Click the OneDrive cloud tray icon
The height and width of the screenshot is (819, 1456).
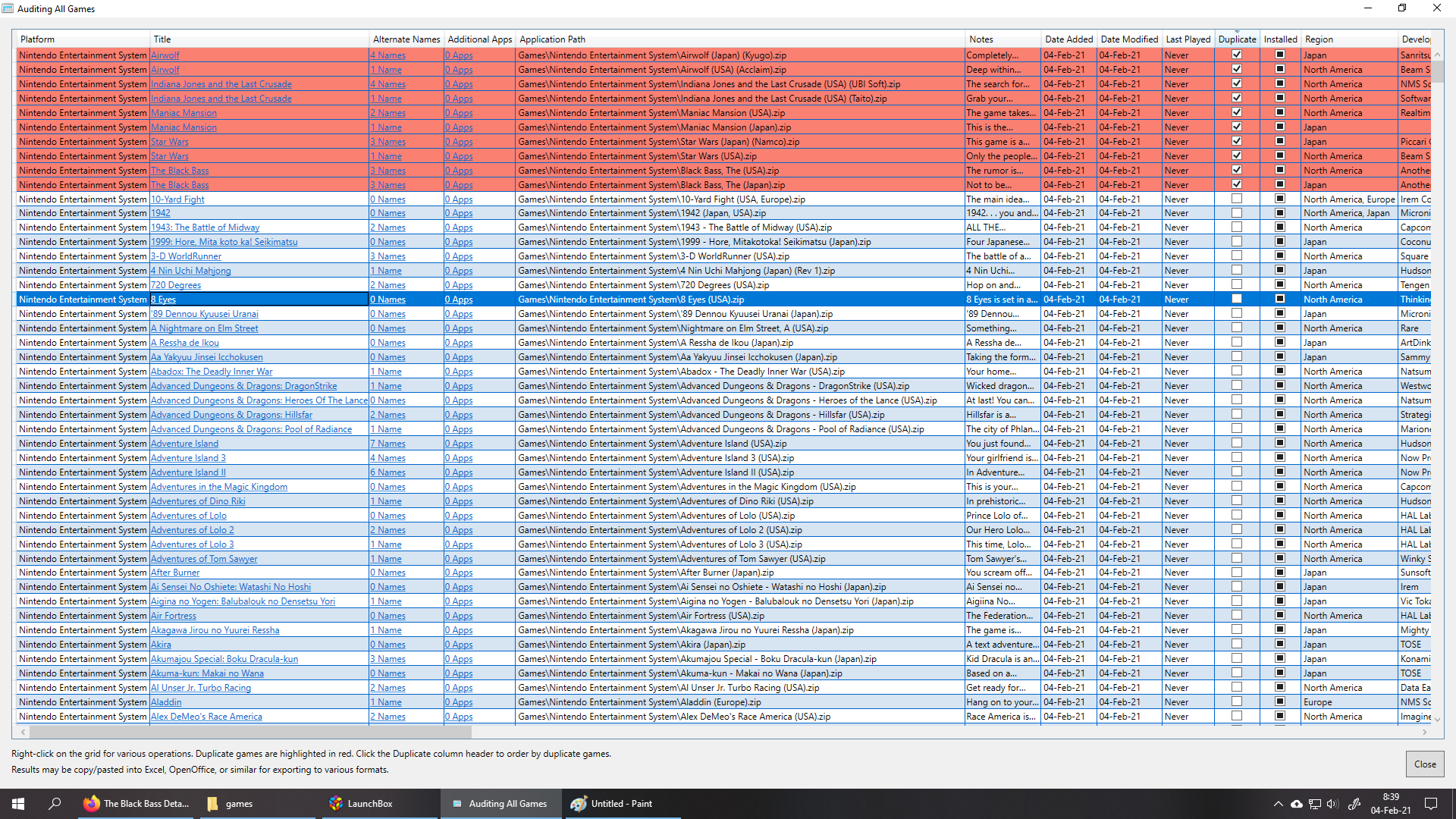click(1297, 804)
